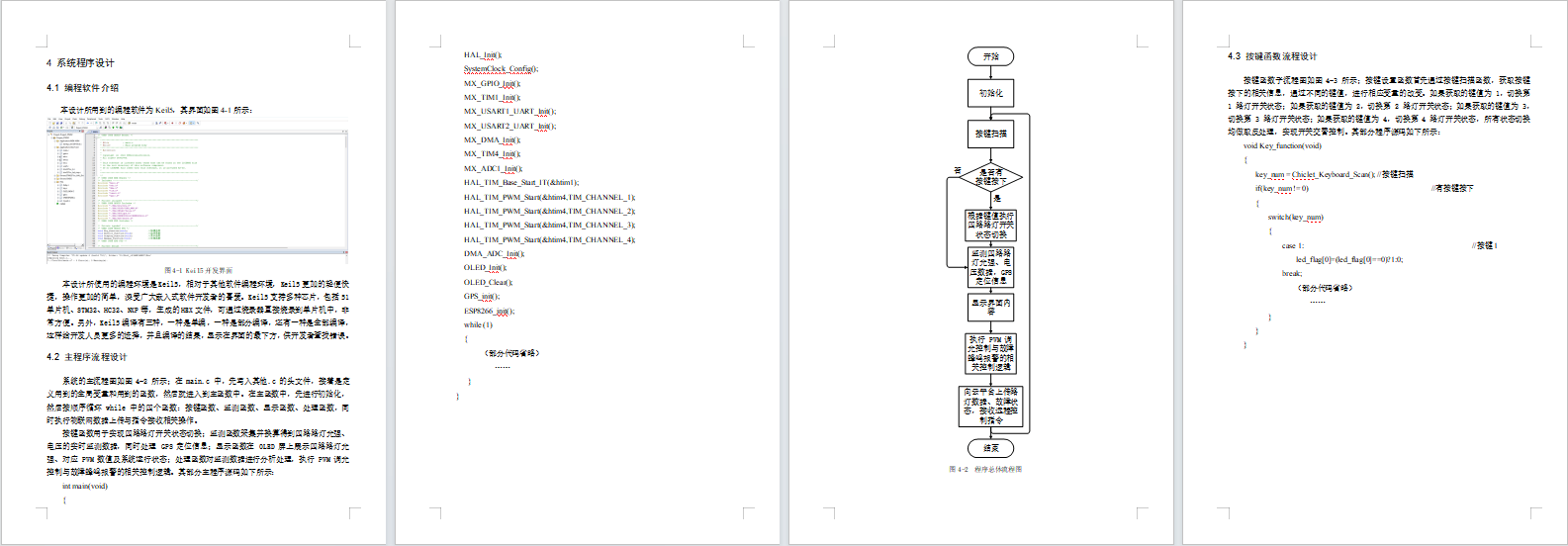Click the caption '图 4-1 Keil5 开发界面'
The width and height of the screenshot is (1568, 546).
198,270
